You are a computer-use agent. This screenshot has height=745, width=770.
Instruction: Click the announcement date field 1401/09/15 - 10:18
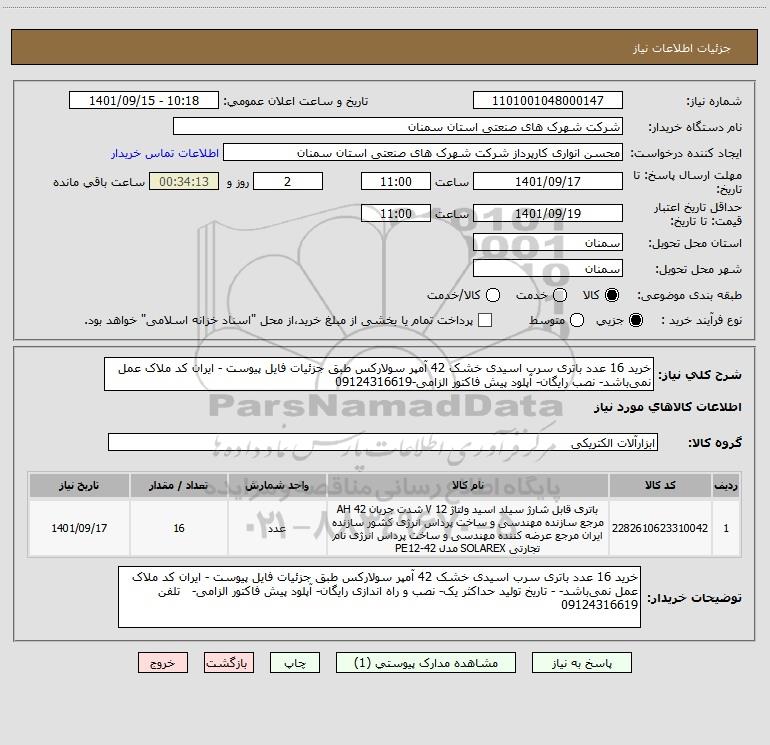(x=144, y=101)
